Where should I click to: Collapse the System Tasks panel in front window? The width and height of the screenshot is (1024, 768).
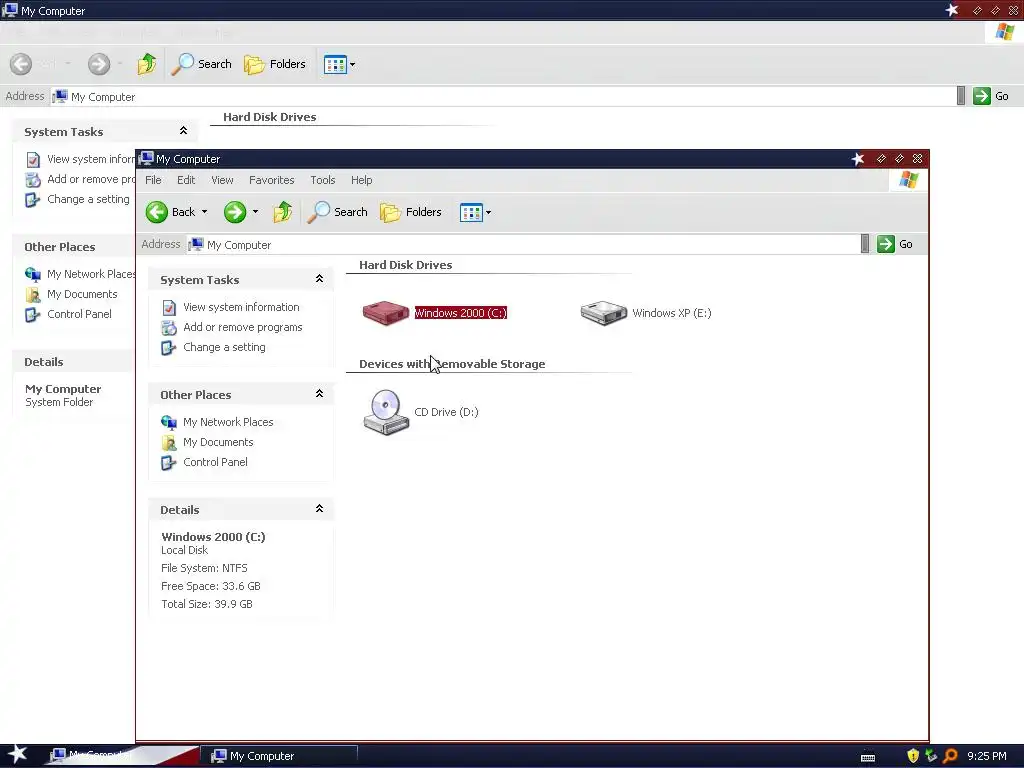pos(319,279)
